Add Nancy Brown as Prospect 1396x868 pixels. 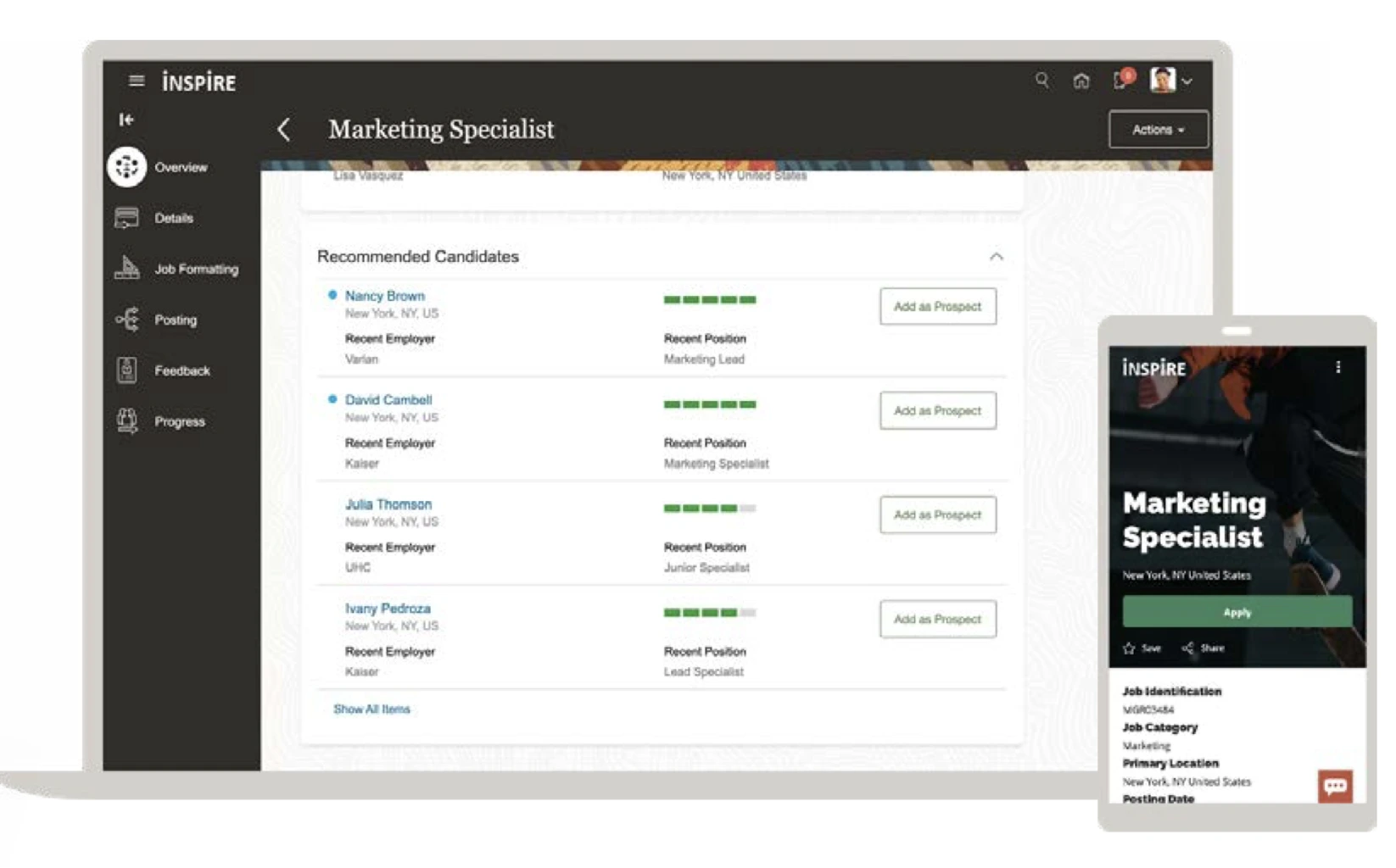(x=937, y=306)
